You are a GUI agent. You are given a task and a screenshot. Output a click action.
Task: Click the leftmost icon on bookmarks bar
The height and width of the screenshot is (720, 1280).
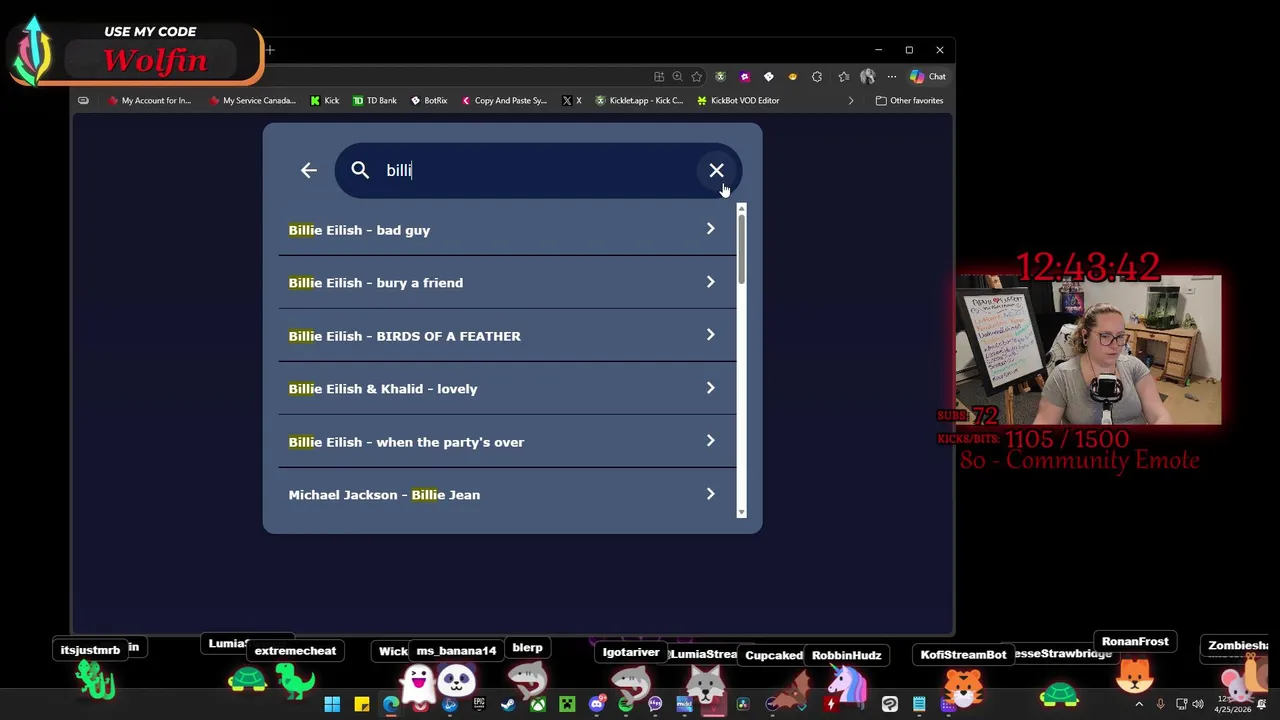(x=83, y=100)
